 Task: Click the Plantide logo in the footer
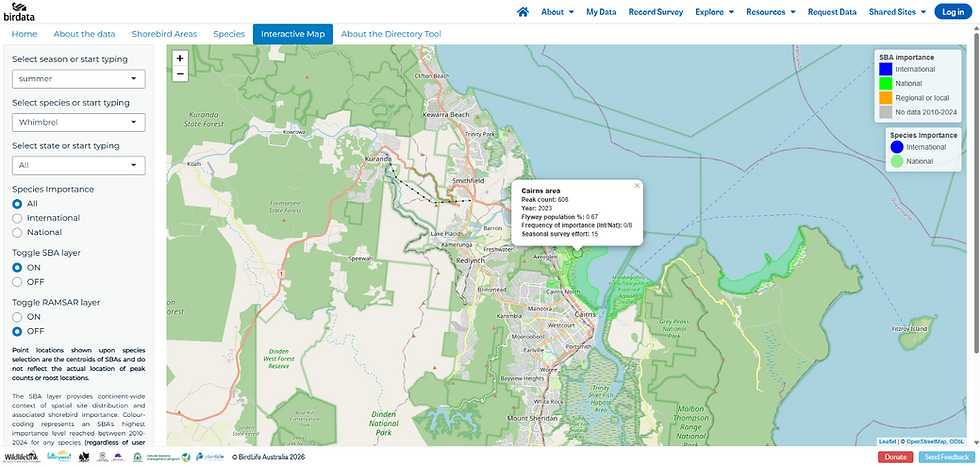click(210, 457)
